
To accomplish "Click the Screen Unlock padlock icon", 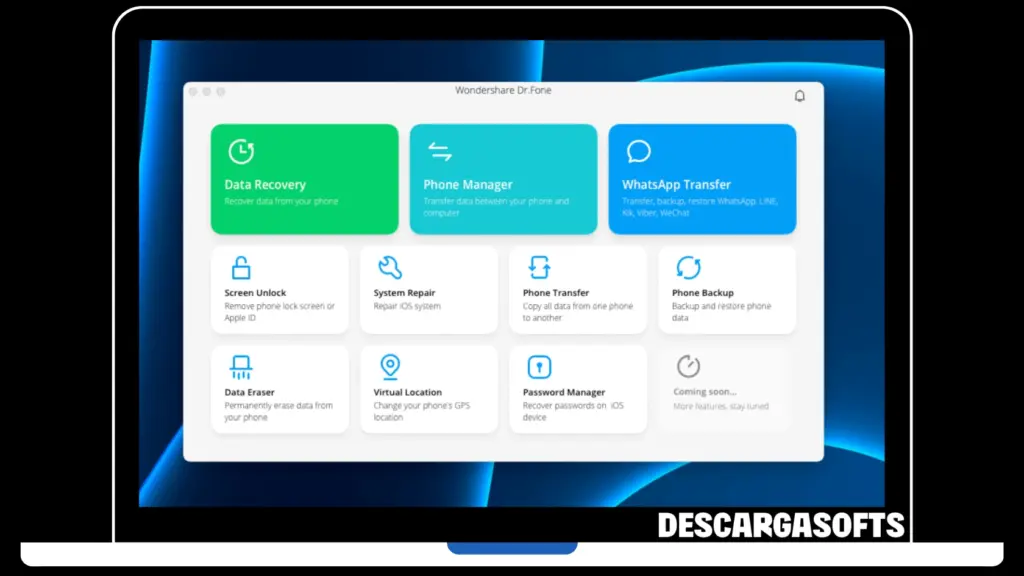I will pos(242,267).
